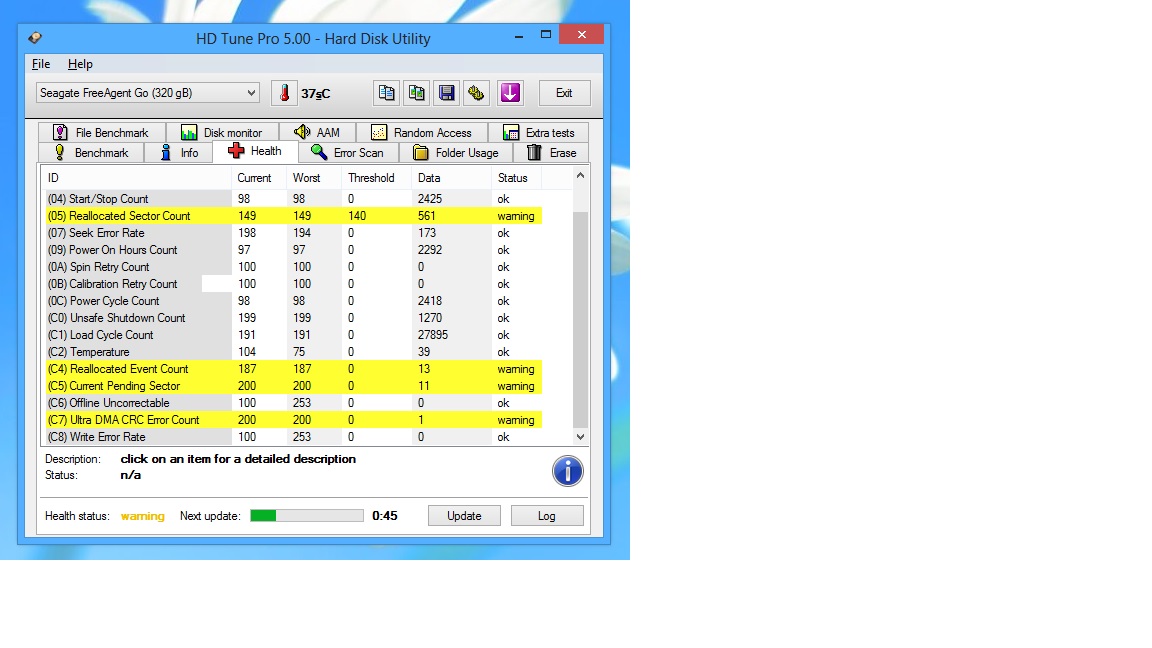Click the save screenshot floppy icon
The height and width of the screenshot is (648, 1152).
tap(446, 93)
